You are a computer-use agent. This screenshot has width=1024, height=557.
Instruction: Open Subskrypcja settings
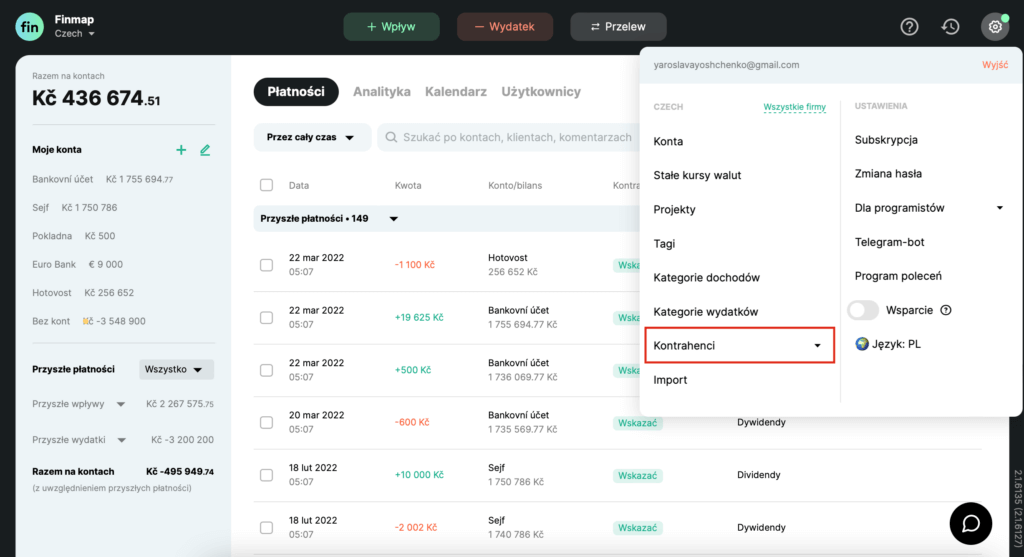point(886,140)
